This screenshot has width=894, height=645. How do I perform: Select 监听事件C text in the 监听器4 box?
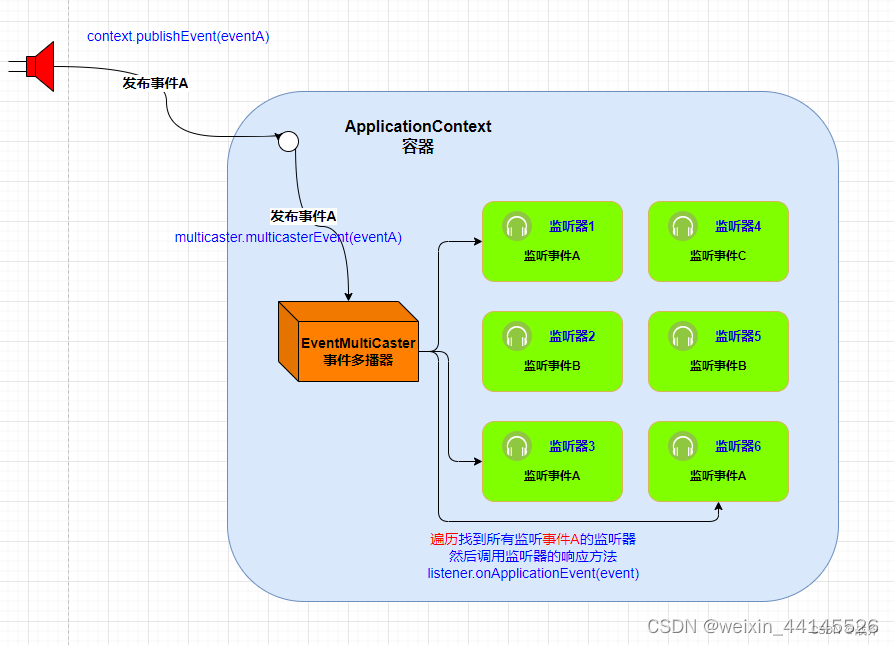point(718,256)
